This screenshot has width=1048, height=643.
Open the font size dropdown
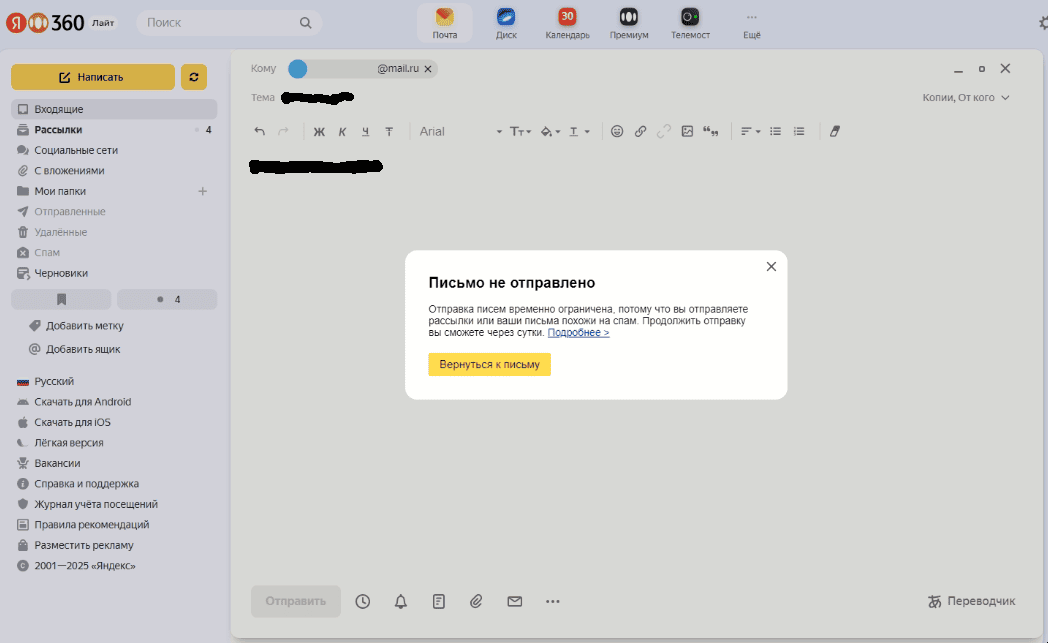520,131
